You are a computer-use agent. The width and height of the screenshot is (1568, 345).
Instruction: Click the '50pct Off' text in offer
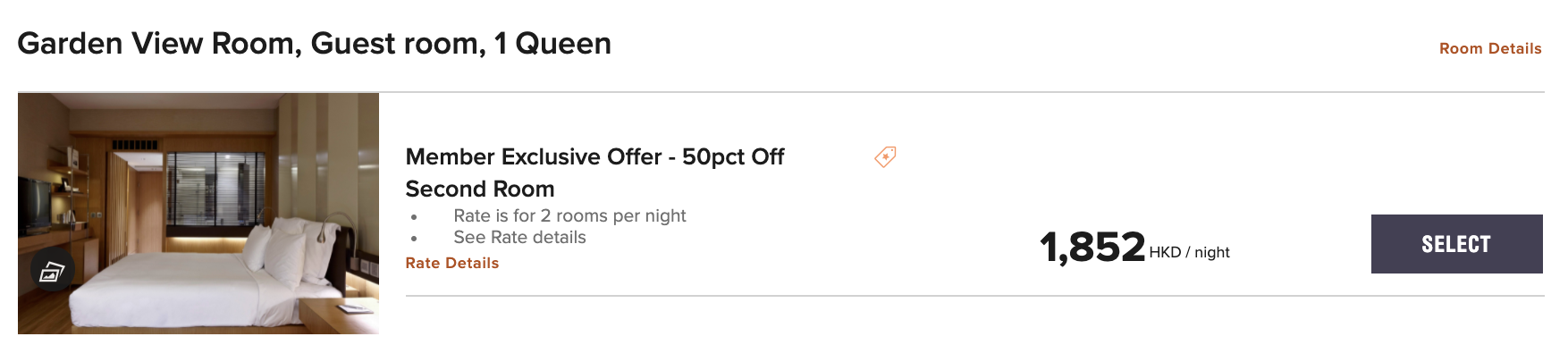click(x=733, y=156)
